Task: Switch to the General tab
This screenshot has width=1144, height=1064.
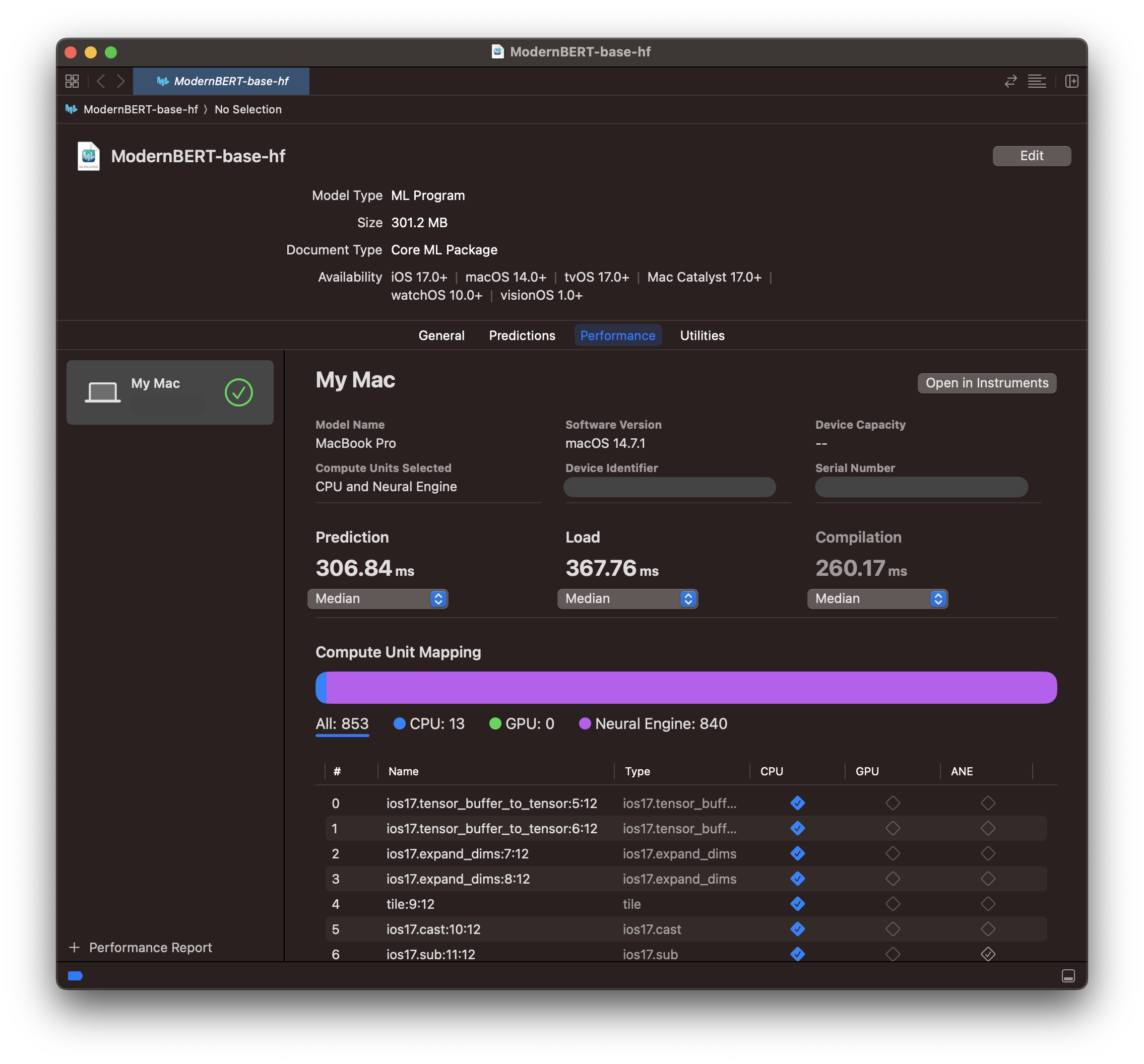Action: click(441, 336)
